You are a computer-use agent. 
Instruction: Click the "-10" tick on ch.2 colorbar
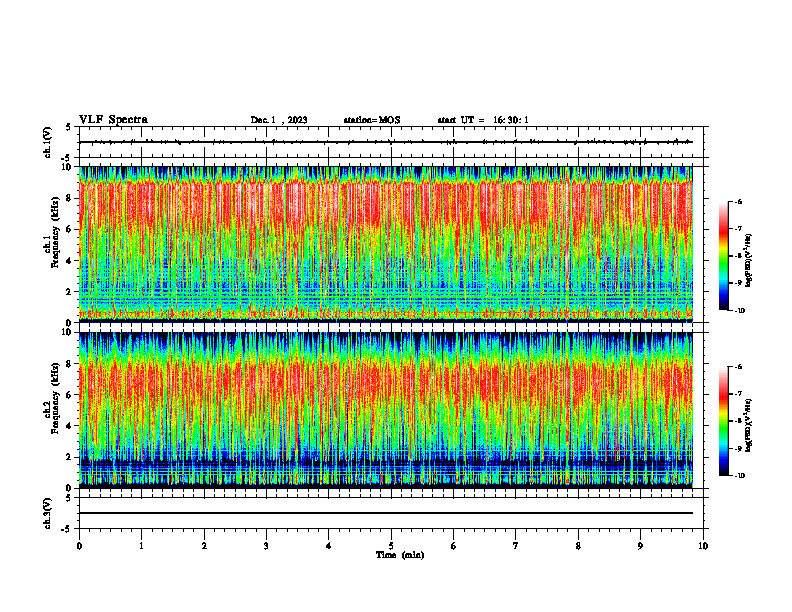(x=739, y=476)
